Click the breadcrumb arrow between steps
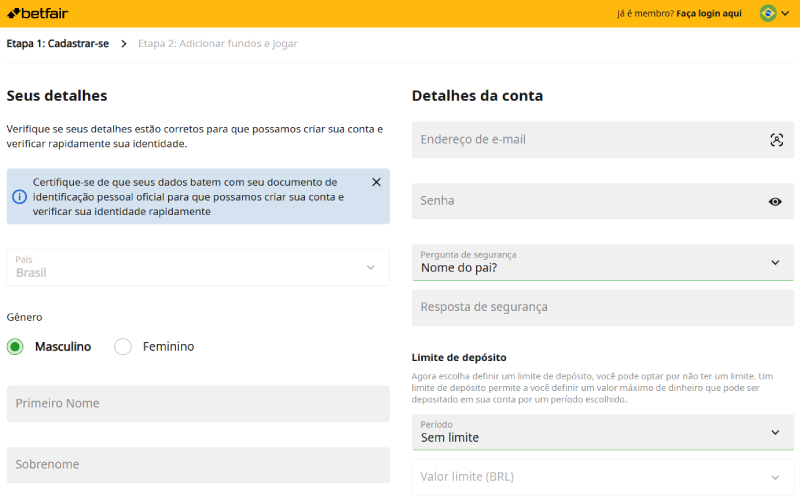 tap(123, 44)
